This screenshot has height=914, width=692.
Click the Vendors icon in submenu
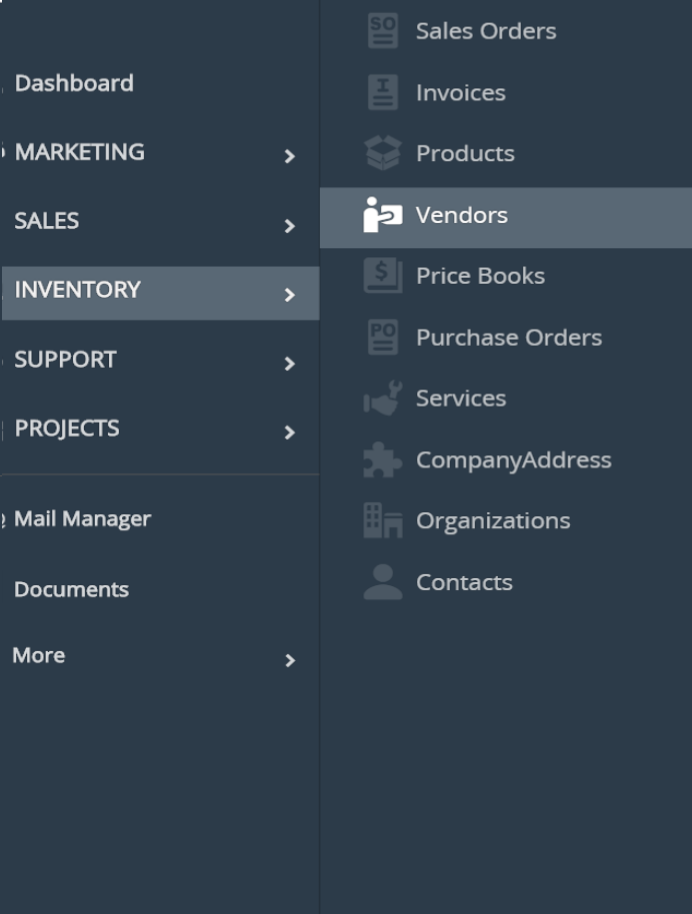382,215
